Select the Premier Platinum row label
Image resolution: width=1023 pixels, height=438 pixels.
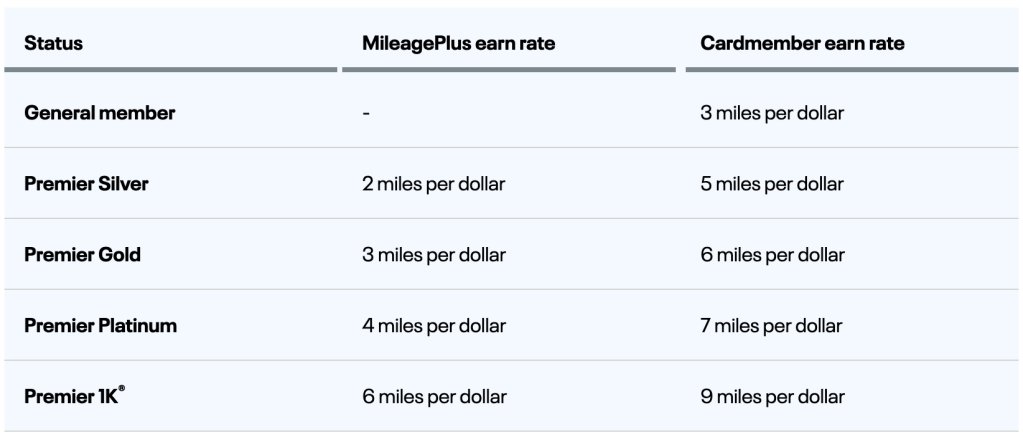(x=101, y=325)
